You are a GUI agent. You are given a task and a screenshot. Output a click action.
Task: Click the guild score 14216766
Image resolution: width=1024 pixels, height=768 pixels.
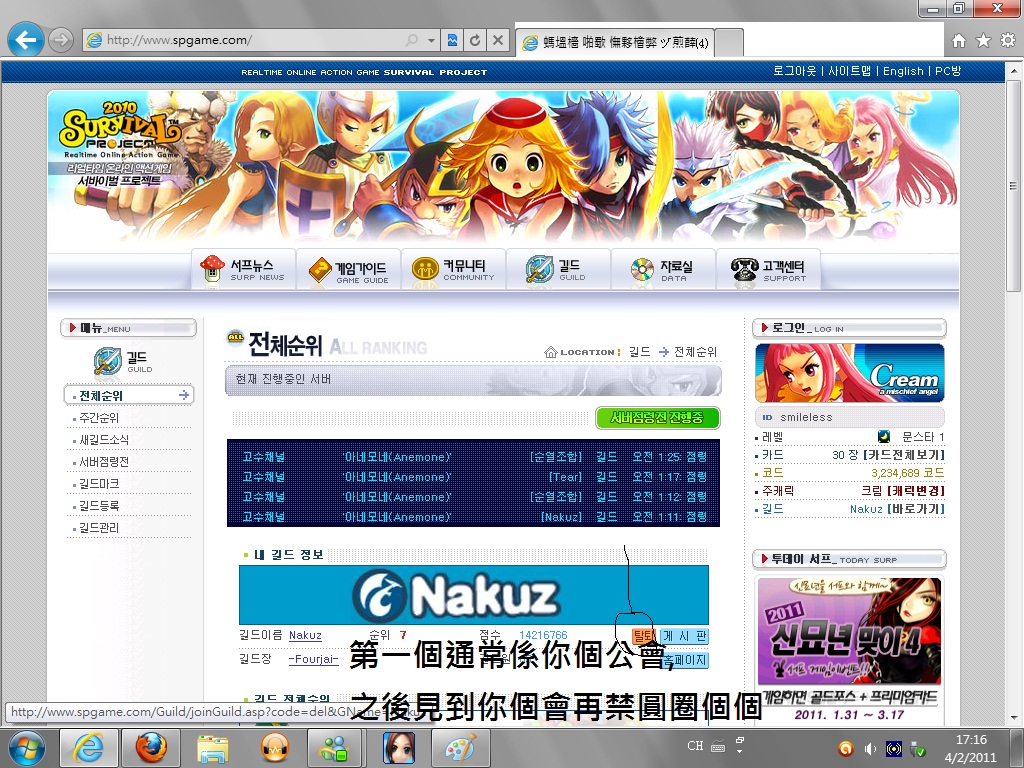(x=543, y=635)
